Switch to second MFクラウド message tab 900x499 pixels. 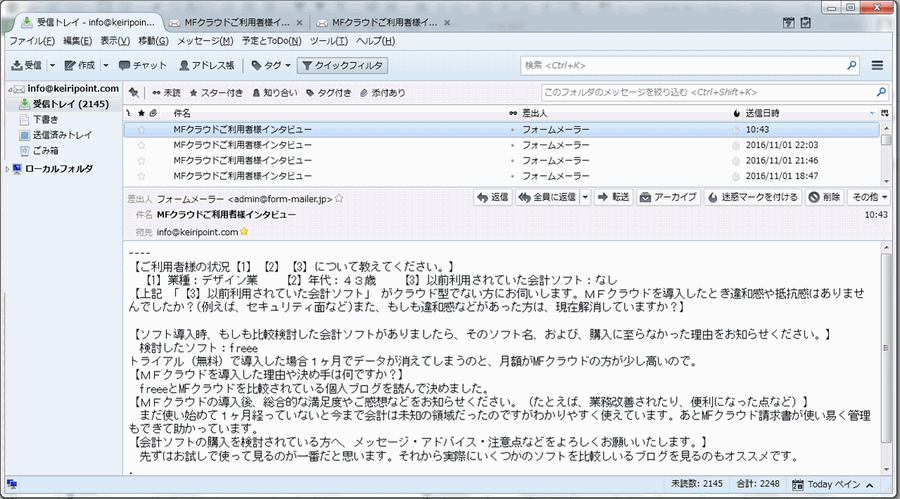tap(236, 23)
